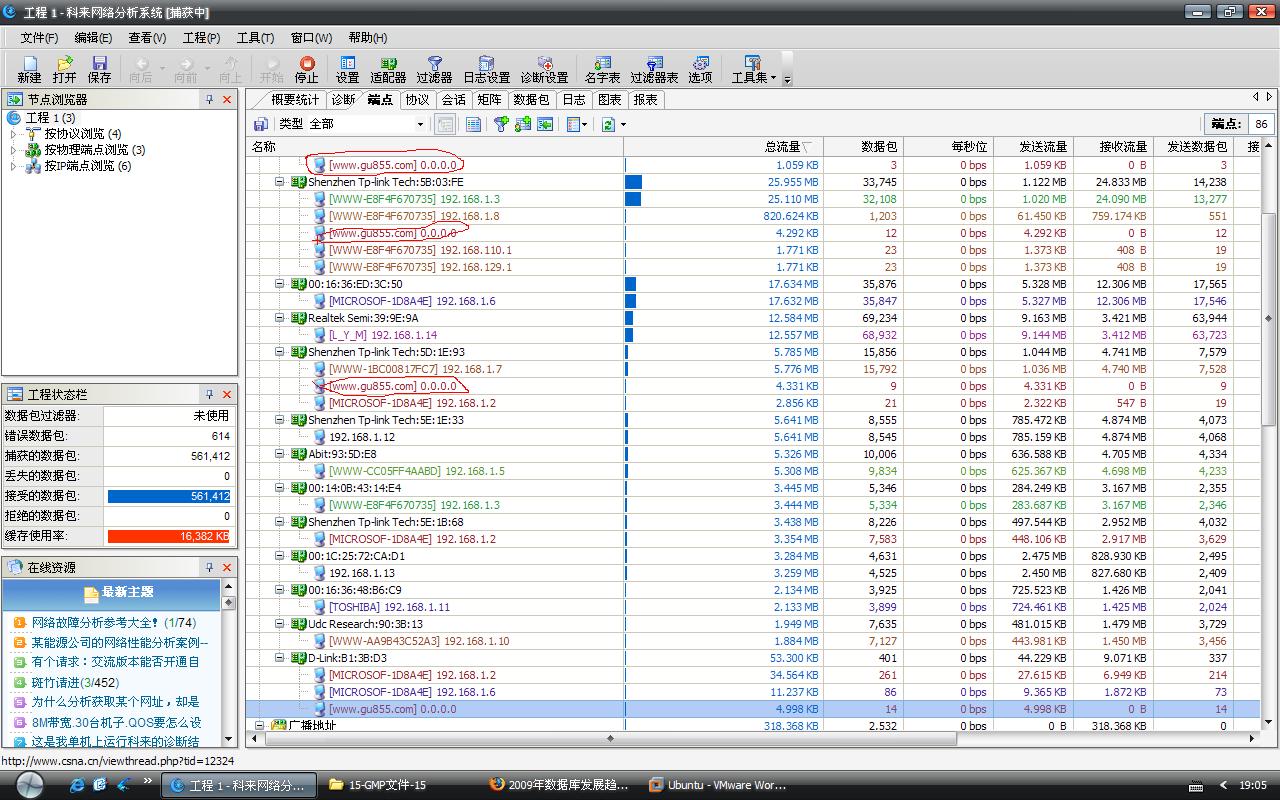1280x800 pixels.
Task: Toggle pin on 节点浏览器 panel
Action: click(x=209, y=100)
